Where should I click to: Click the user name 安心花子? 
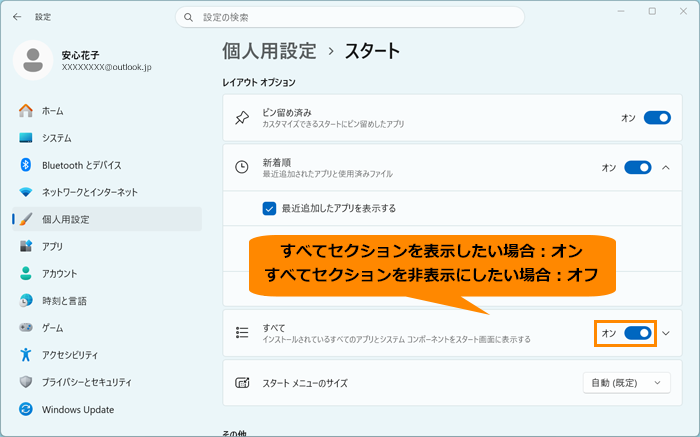coord(80,55)
